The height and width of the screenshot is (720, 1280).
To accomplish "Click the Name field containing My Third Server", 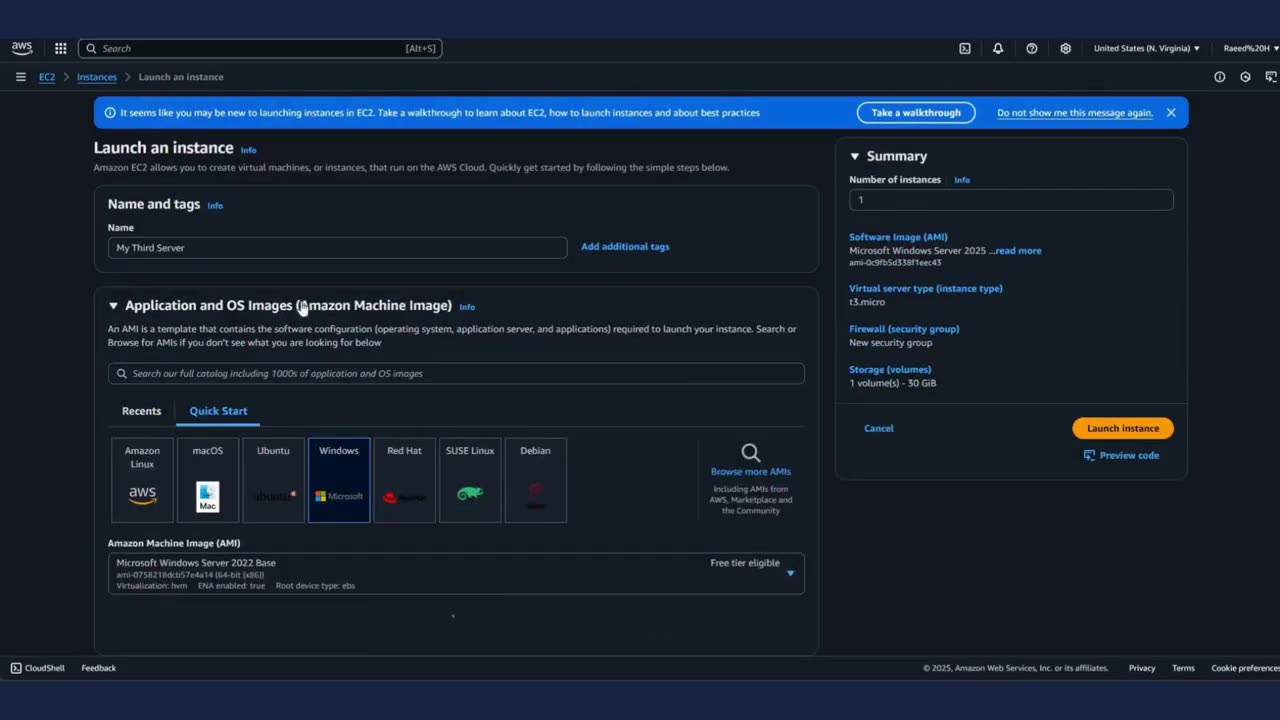I will pyautogui.click(x=337, y=247).
